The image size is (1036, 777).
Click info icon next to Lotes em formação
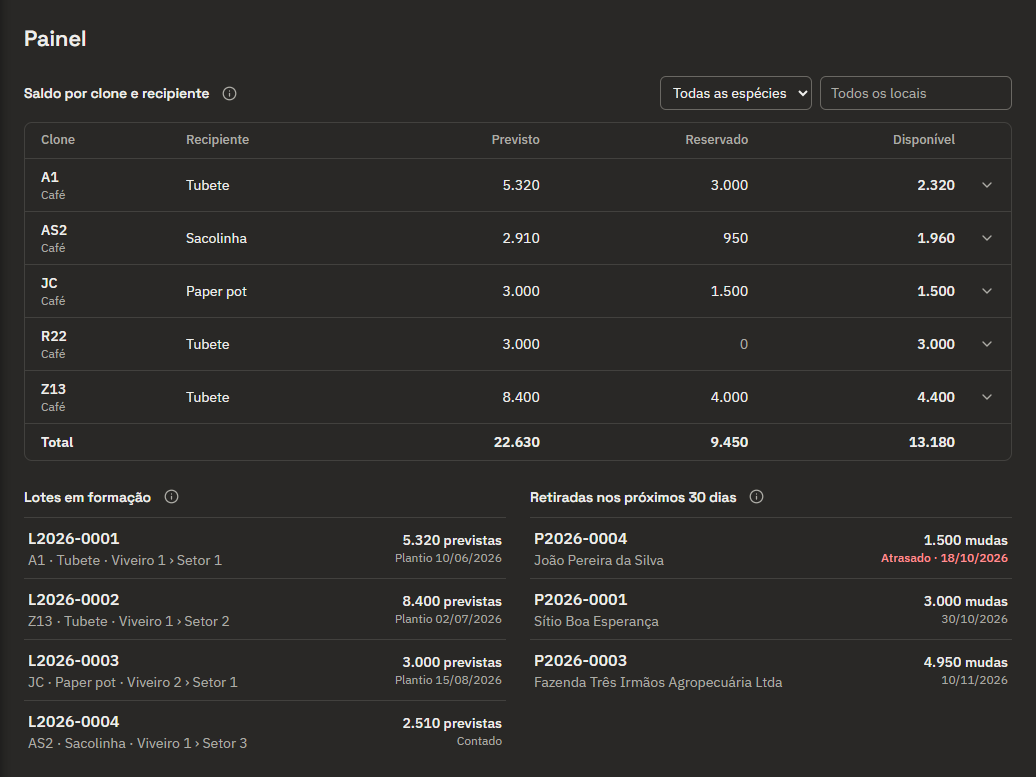click(x=171, y=497)
